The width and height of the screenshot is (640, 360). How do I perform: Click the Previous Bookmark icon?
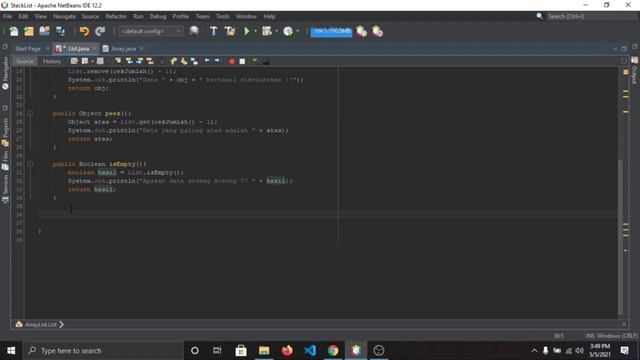point(173,61)
